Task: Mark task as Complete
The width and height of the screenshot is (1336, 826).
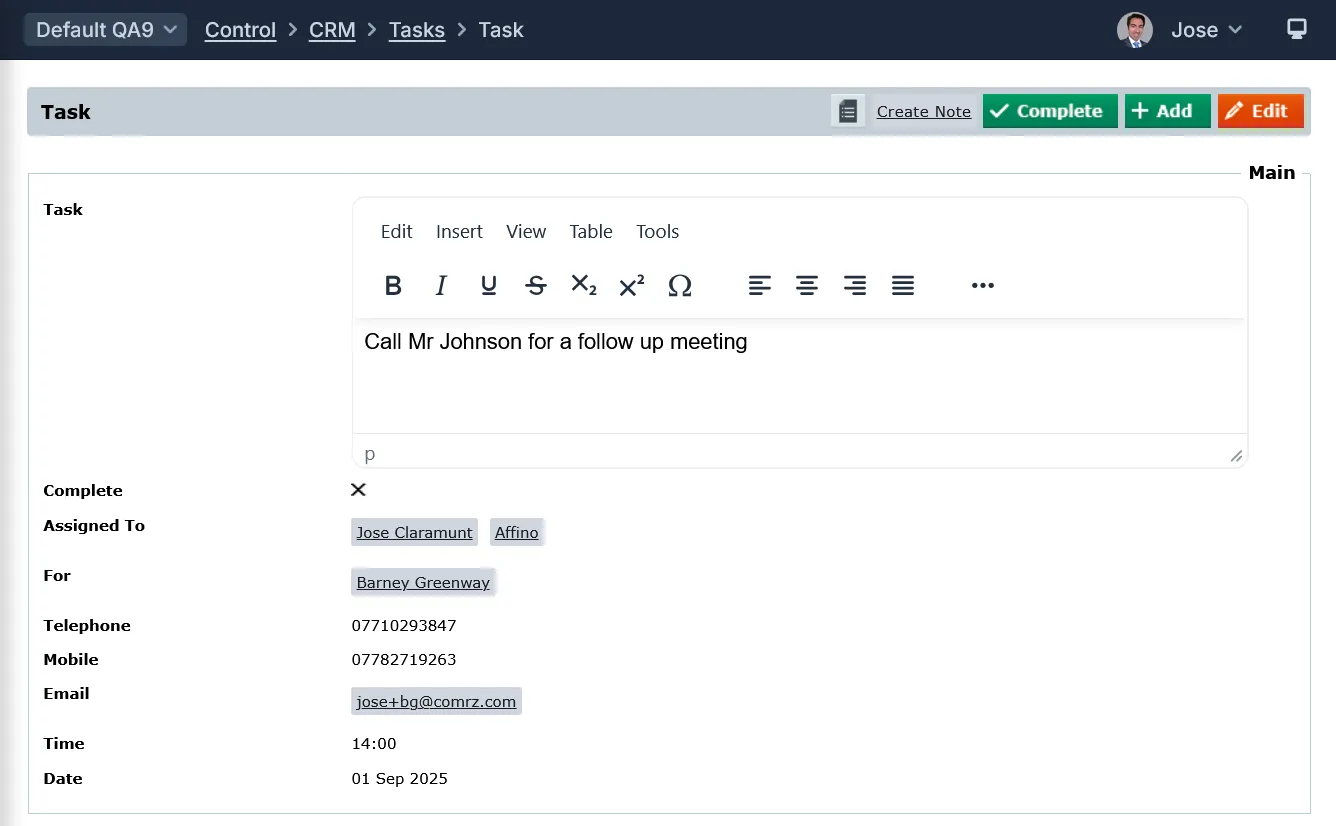Action: coord(1049,111)
